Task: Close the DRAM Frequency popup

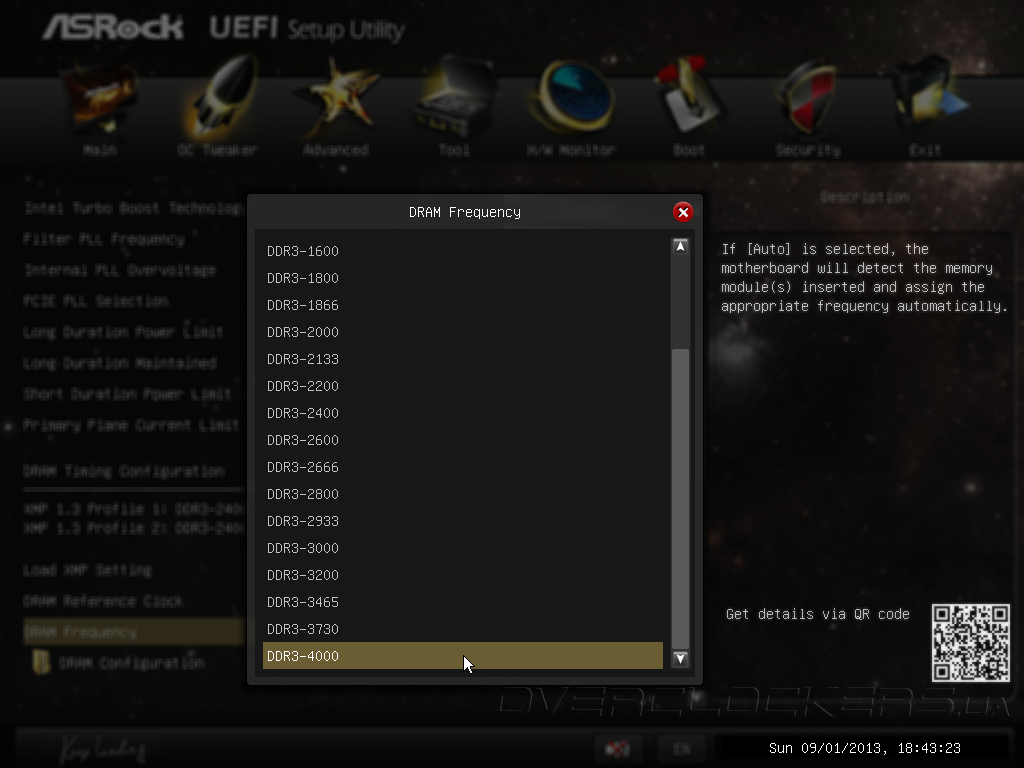Action: tap(683, 212)
